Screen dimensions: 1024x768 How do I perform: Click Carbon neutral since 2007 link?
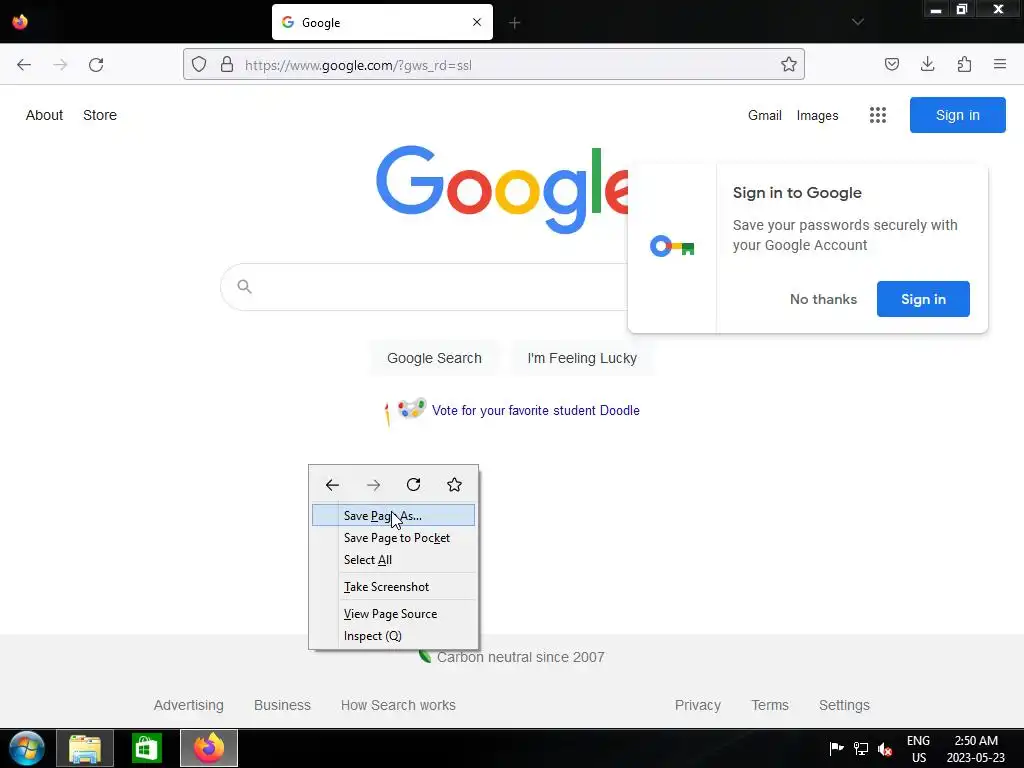pos(520,657)
